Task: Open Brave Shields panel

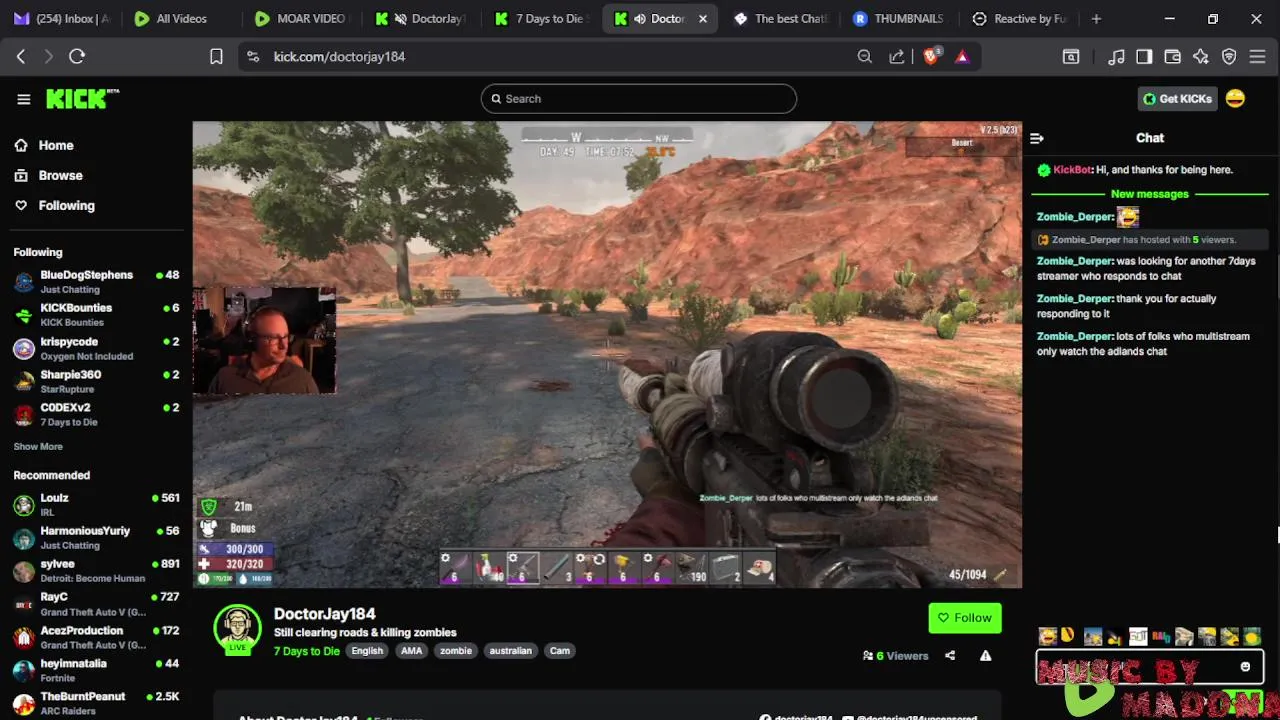Action: point(931,57)
